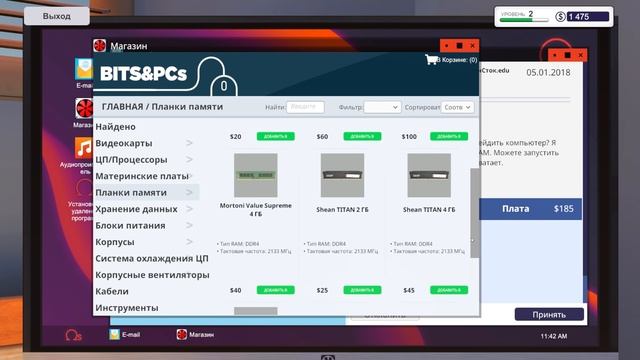Add the $25 item to cart
640x360 pixels.
(x=362, y=290)
